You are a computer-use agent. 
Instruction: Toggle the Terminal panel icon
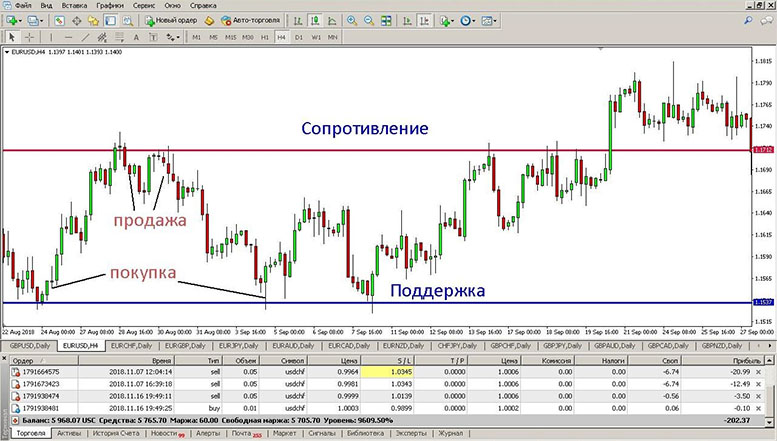coord(111,21)
